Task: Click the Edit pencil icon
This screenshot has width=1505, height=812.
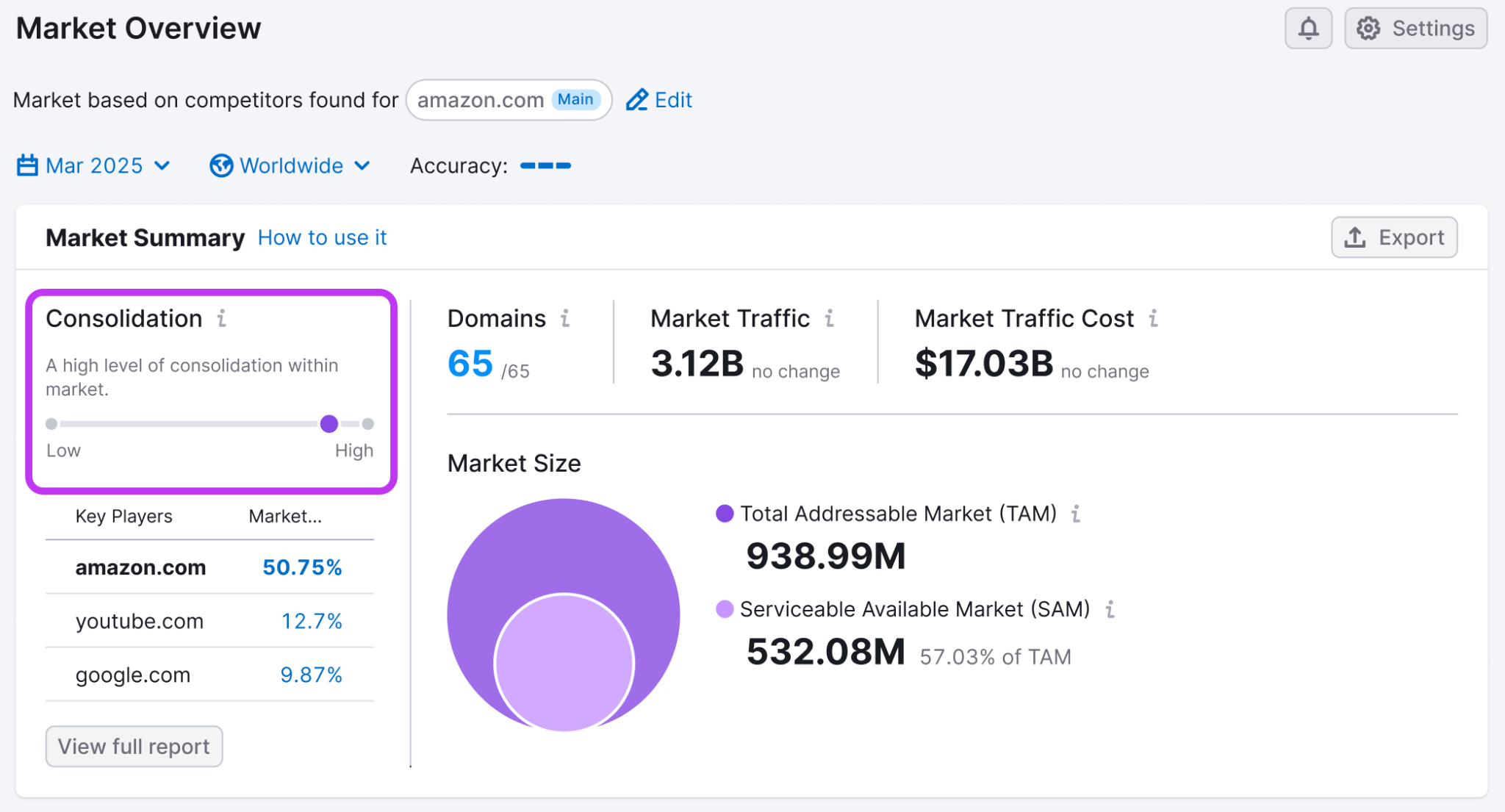Action: pyautogui.click(x=636, y=99)
